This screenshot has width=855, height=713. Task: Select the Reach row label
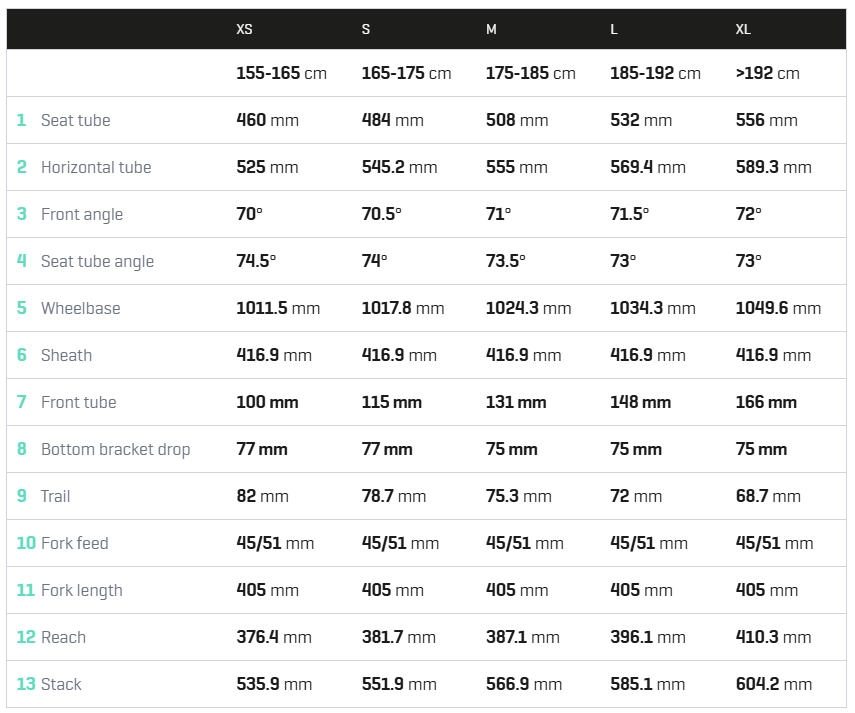[63, 637]
